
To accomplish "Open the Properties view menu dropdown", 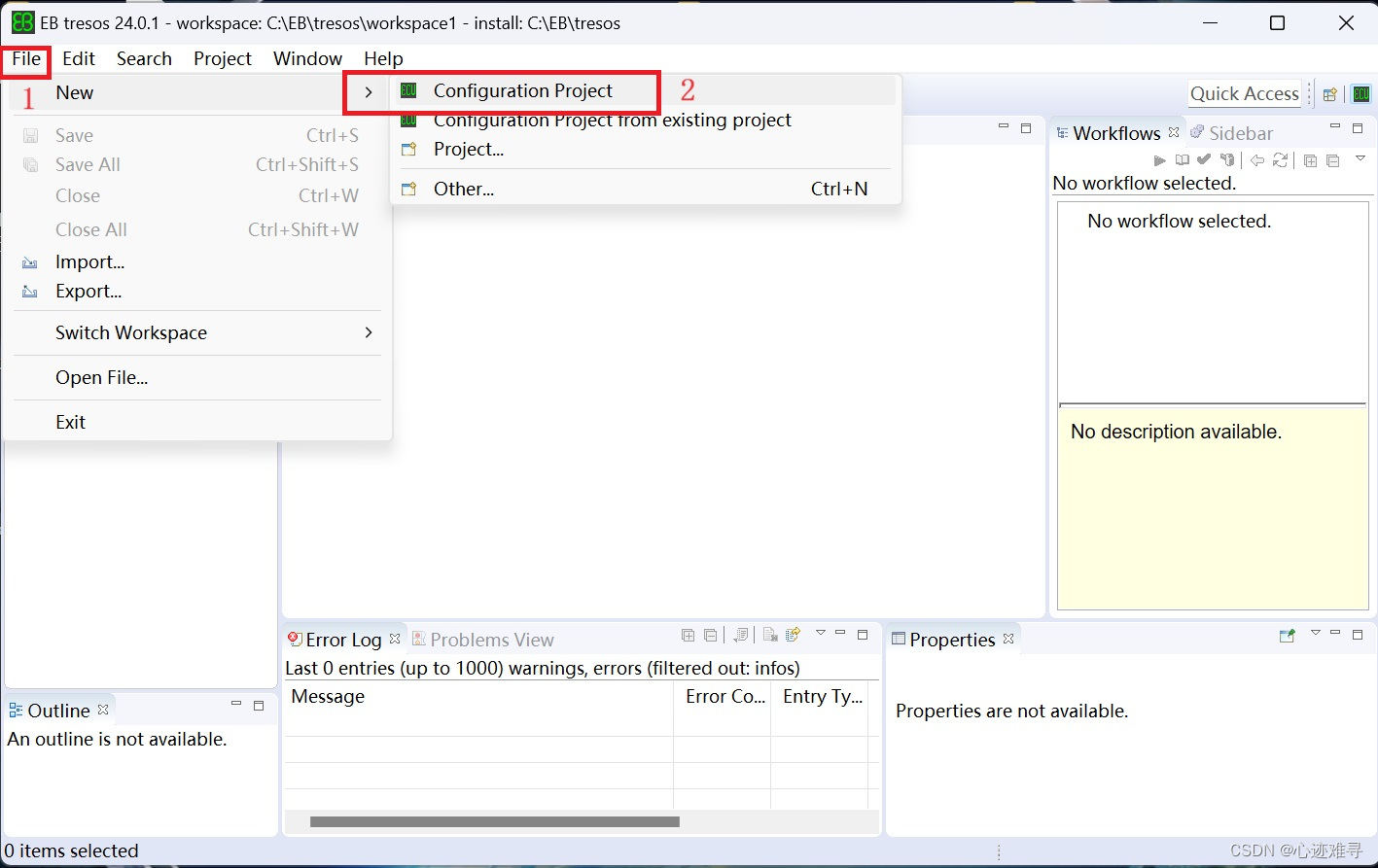I will [x=1316, y=633].
